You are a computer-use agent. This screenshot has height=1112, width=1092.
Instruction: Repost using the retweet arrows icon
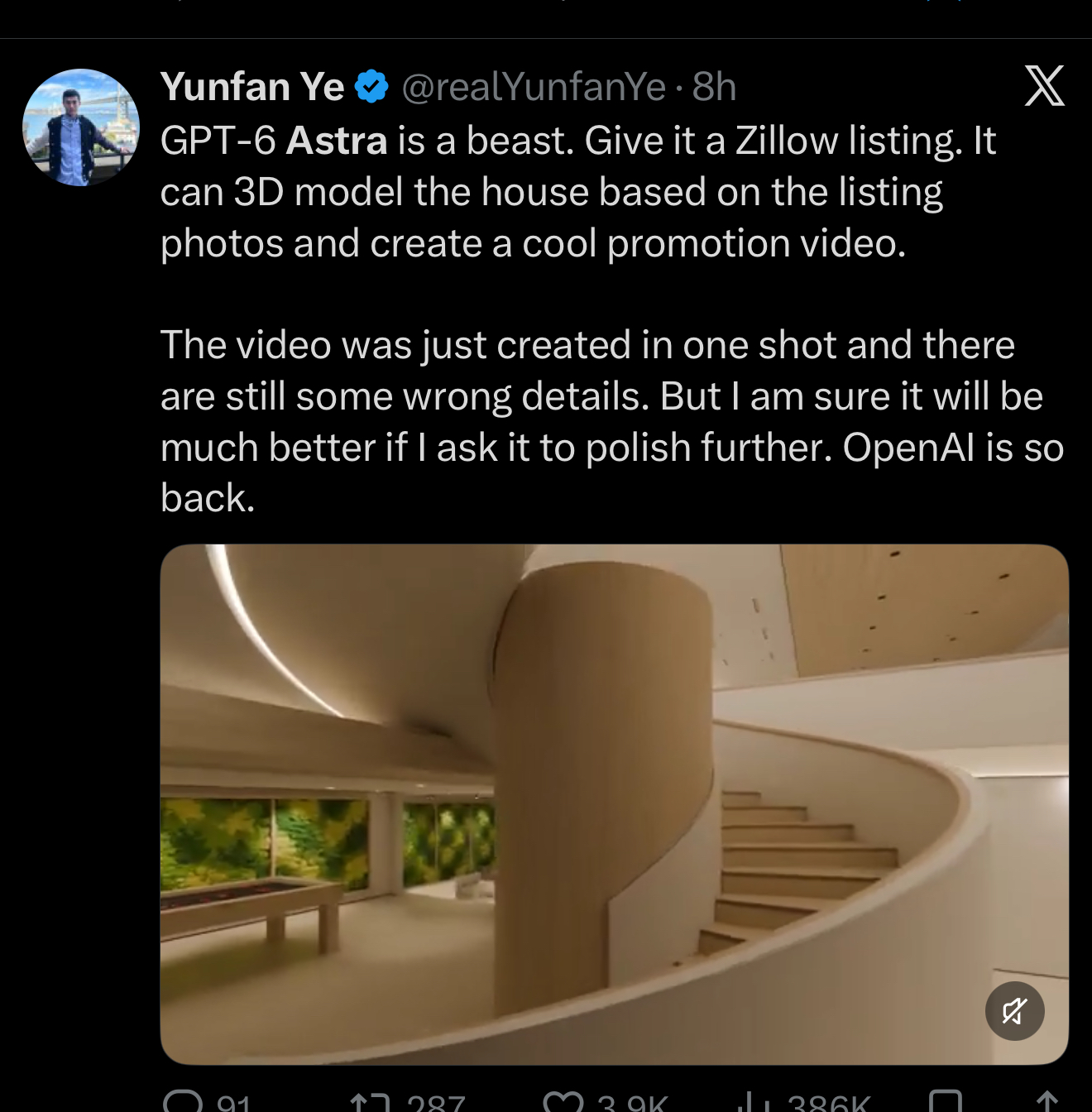coord(371,1102)
